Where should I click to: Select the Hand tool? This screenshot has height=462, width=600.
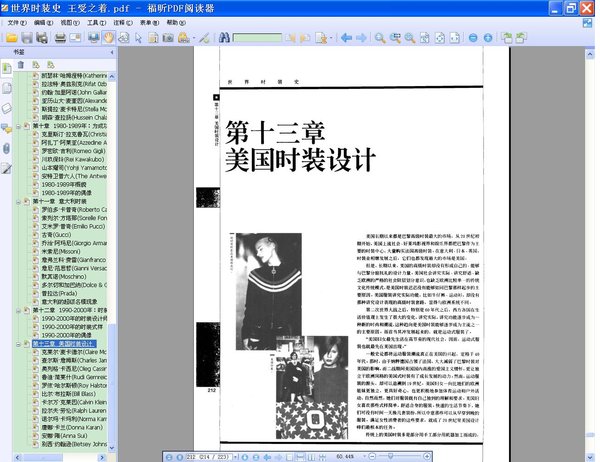pyautogui.click(x=107, y=38)
